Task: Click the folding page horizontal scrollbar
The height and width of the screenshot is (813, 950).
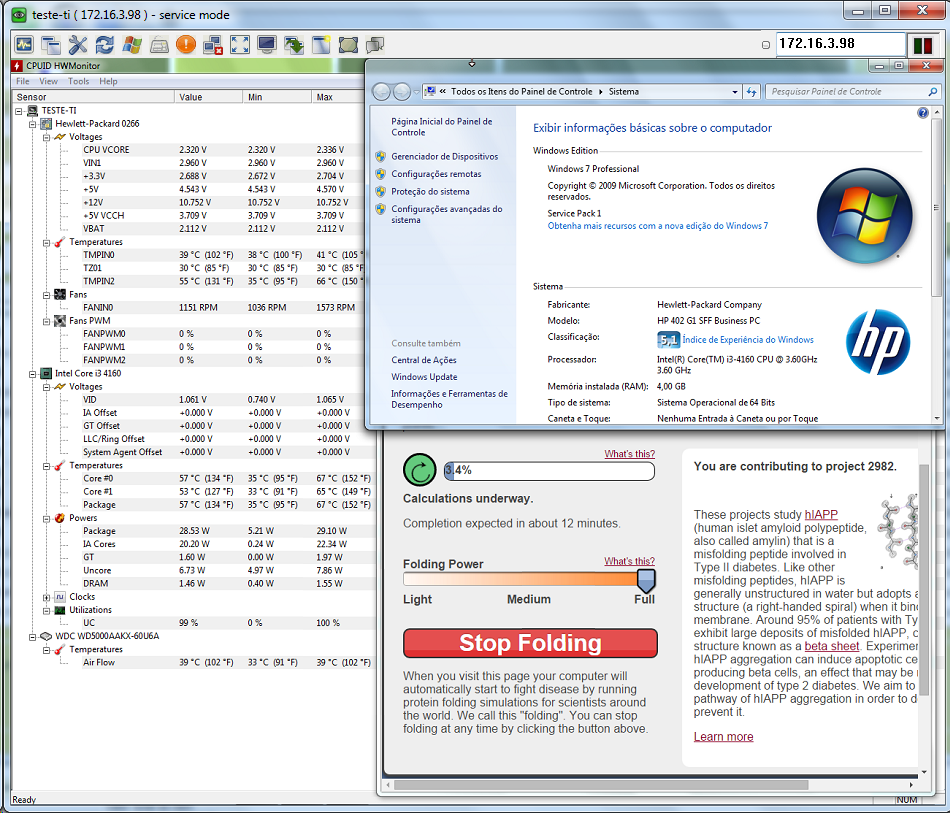Action: click(601, 785)
